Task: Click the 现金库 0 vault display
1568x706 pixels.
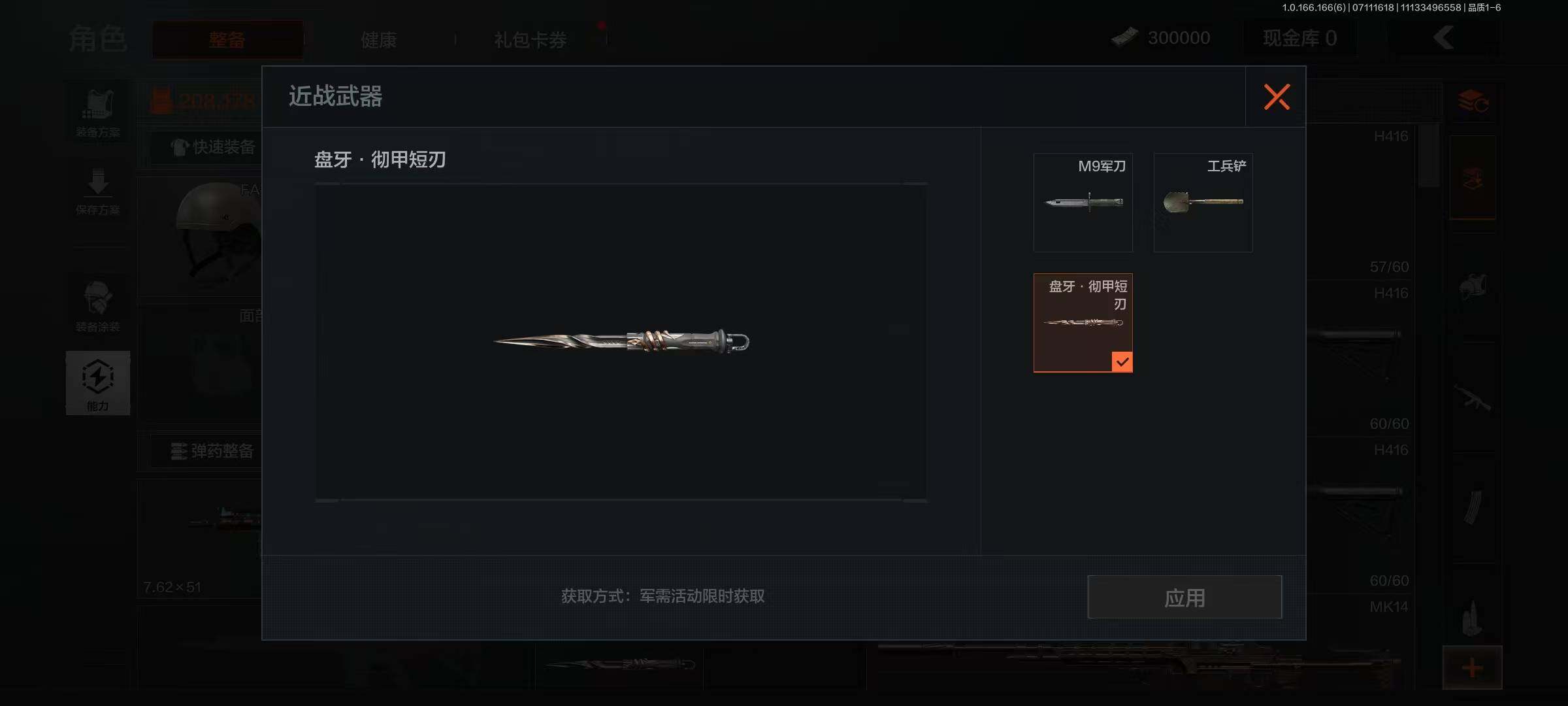Action: [x=1299, y=38]
